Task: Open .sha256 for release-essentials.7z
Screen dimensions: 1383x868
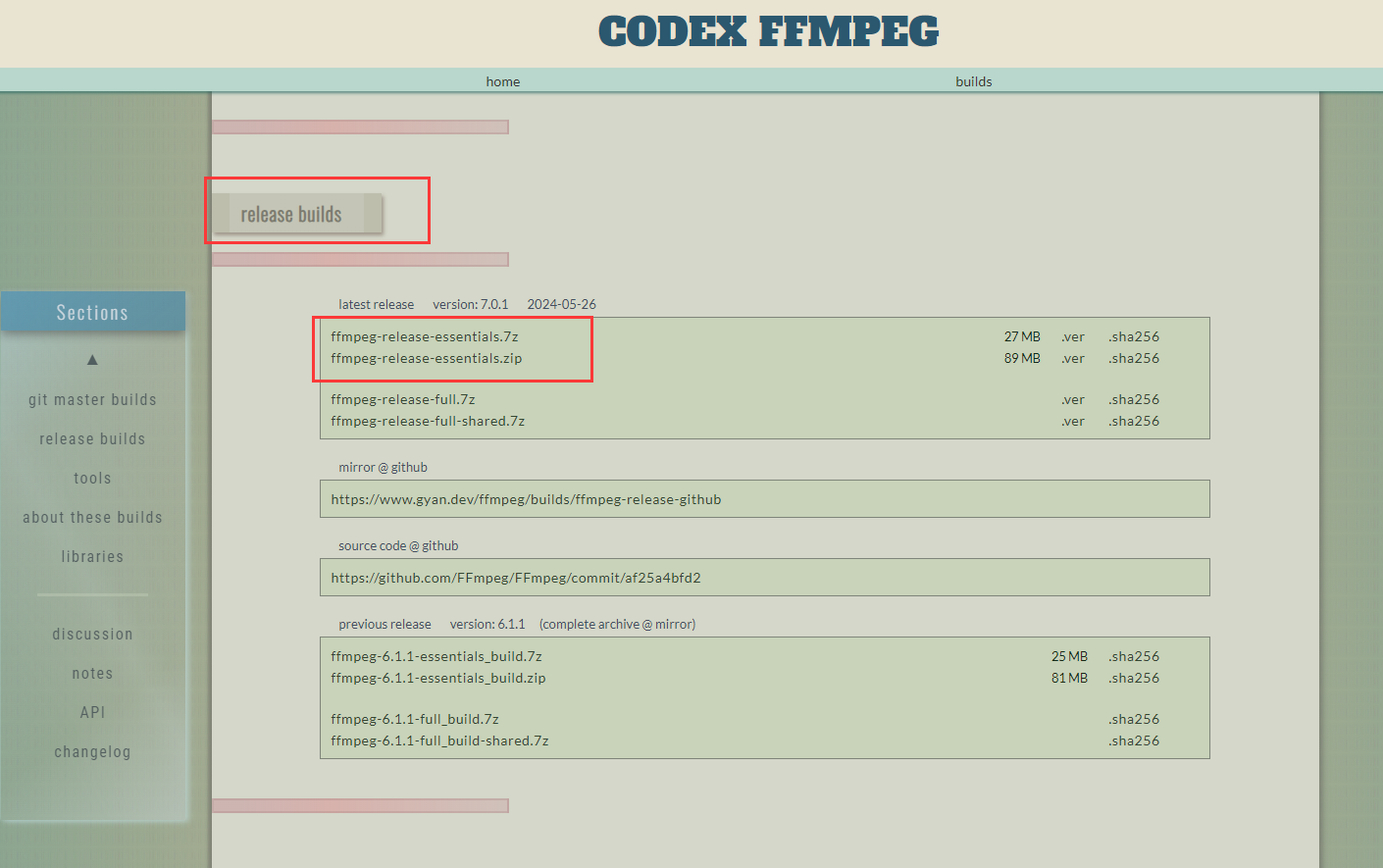Action: (1134, 336)
